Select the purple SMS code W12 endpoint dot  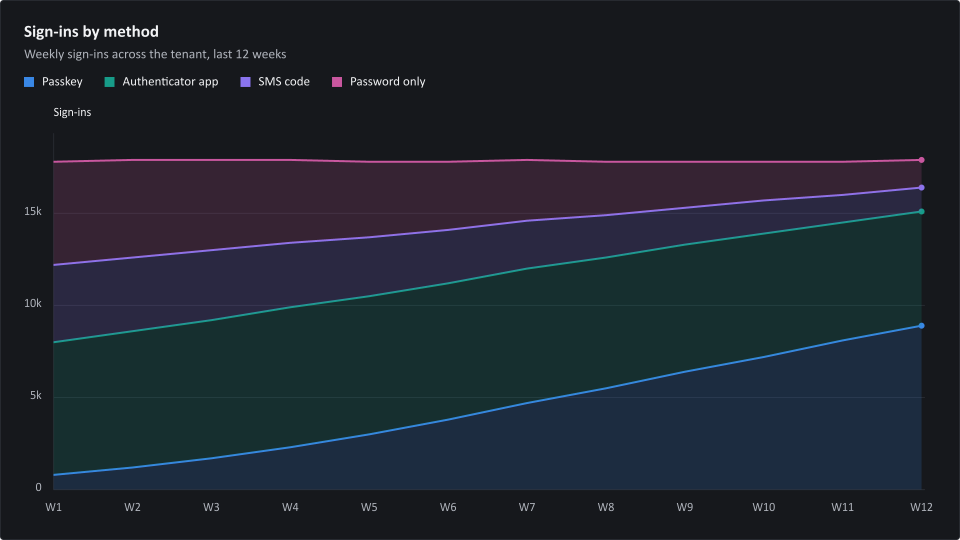click(x=921, y=188)
